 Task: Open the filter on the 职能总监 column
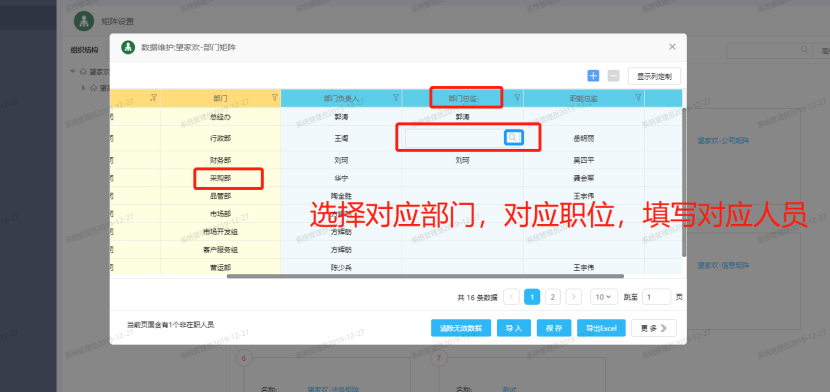coord(638,97)
